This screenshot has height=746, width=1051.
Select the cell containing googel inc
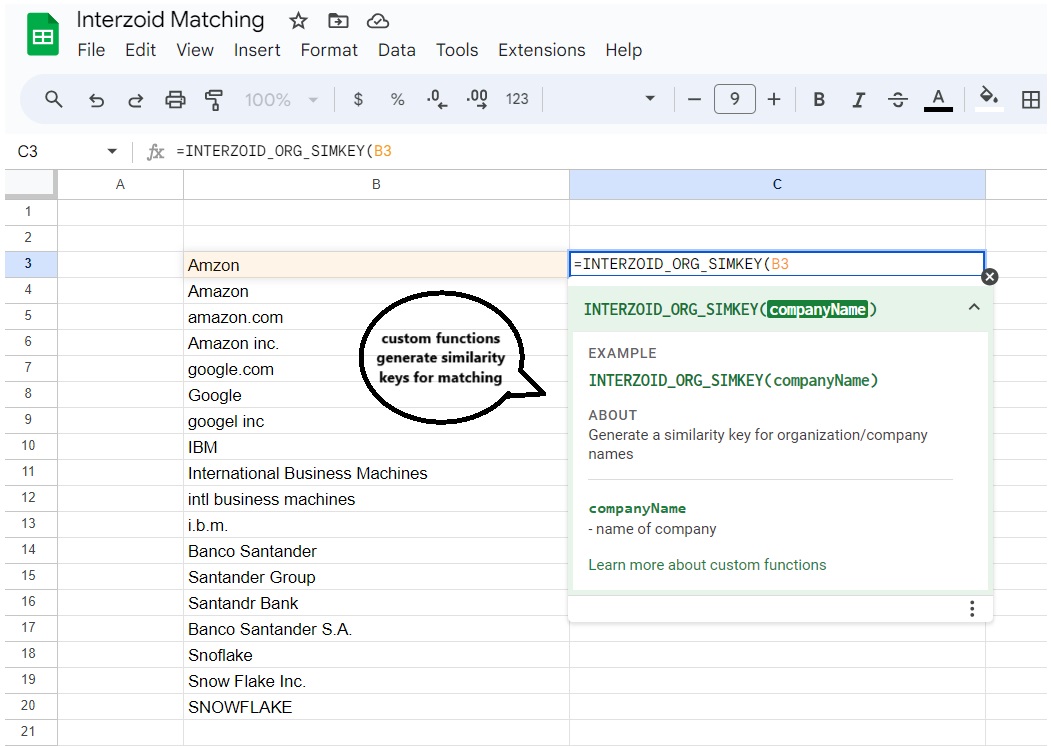coord(376,421)
